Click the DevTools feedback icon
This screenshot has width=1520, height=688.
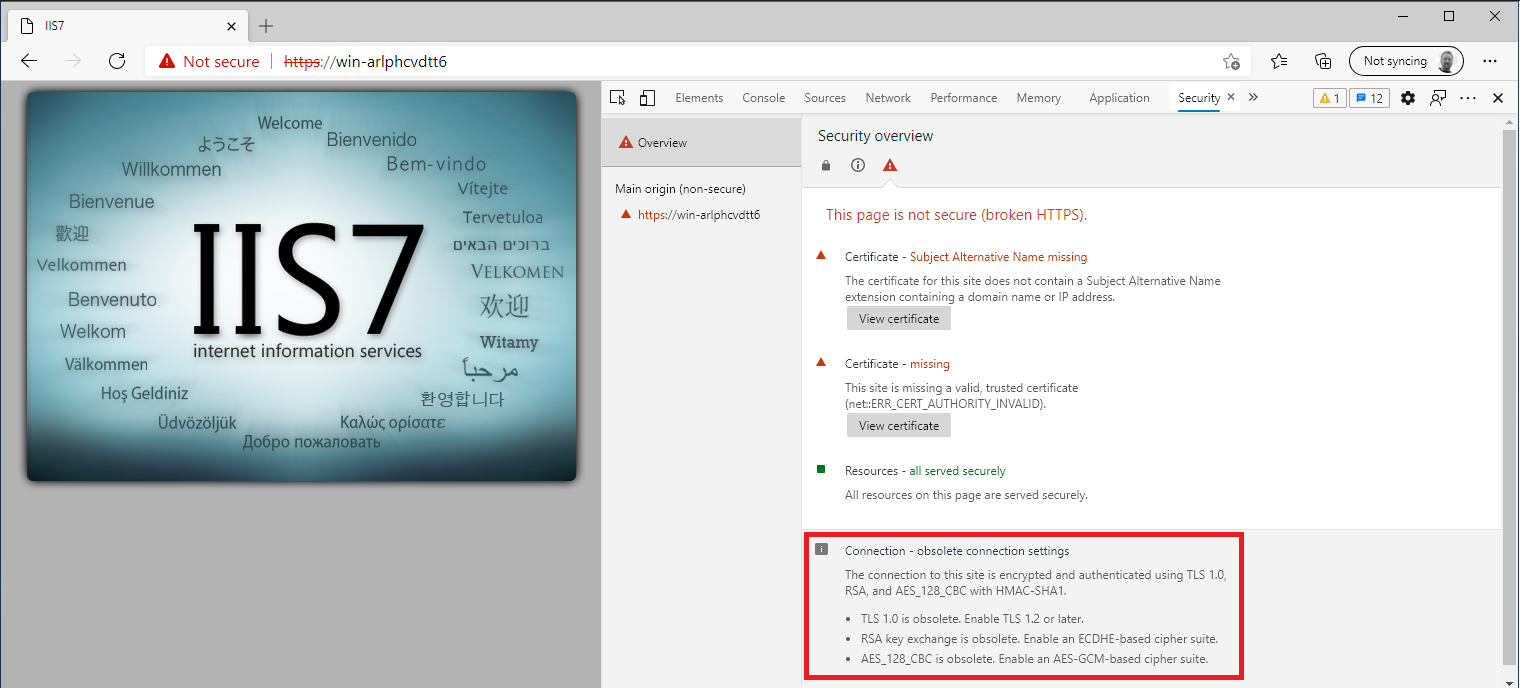(x=1438, y=98)
